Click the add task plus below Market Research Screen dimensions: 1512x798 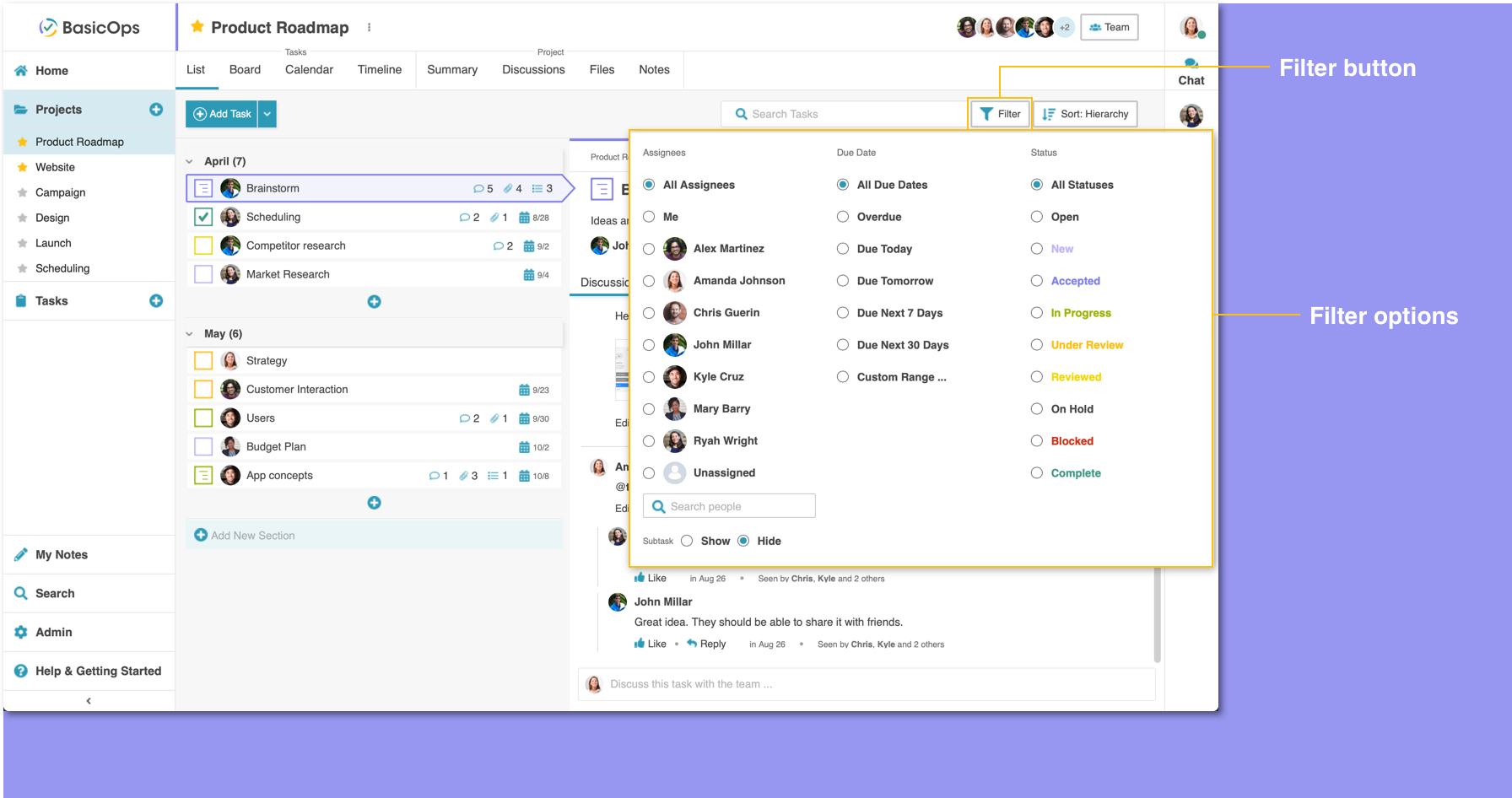coord(374,302)
